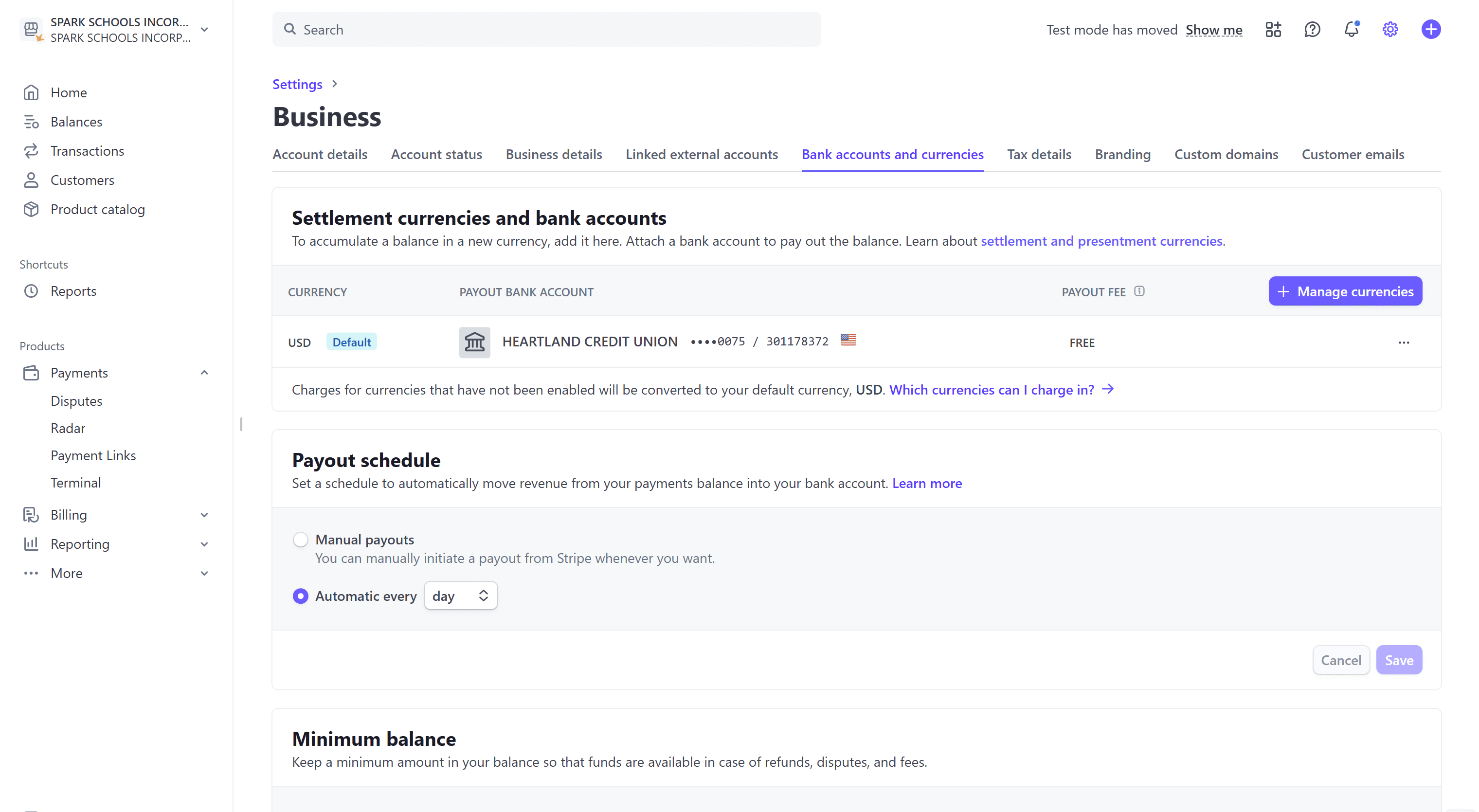Image resolution: width=1479 pixels, height=812 pixels.
Task: Open the help question mark icon
Action: [x=1312, y=29]
